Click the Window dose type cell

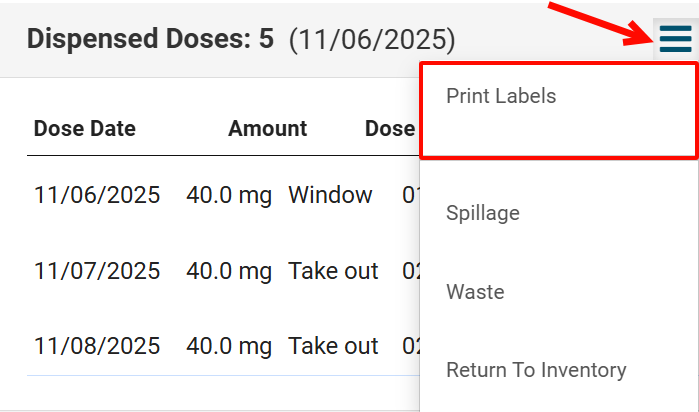click(x=330, y=195)
